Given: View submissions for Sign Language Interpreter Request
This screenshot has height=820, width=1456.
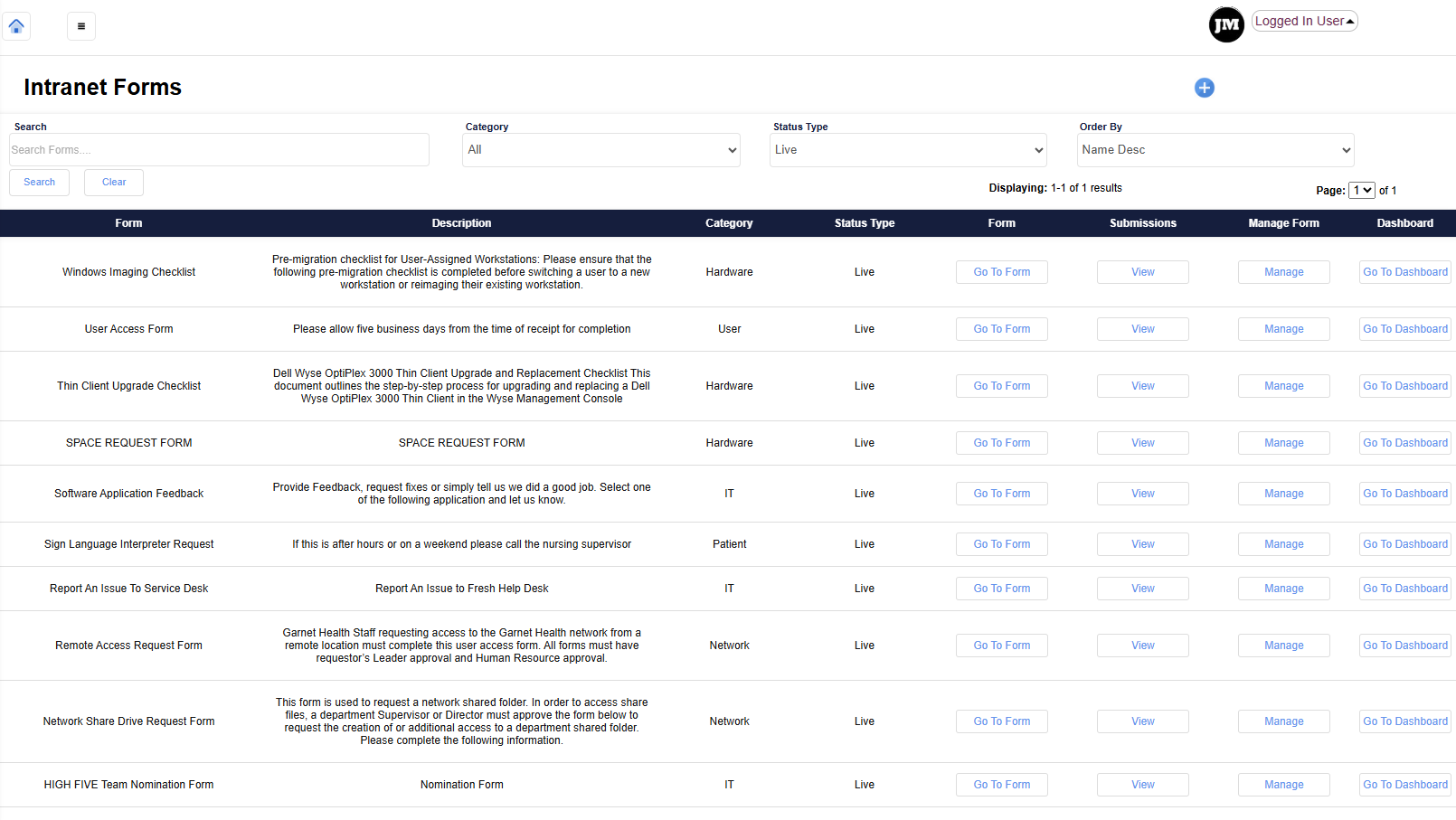Looking at the screenshot, I should [x=1143, y=544].
